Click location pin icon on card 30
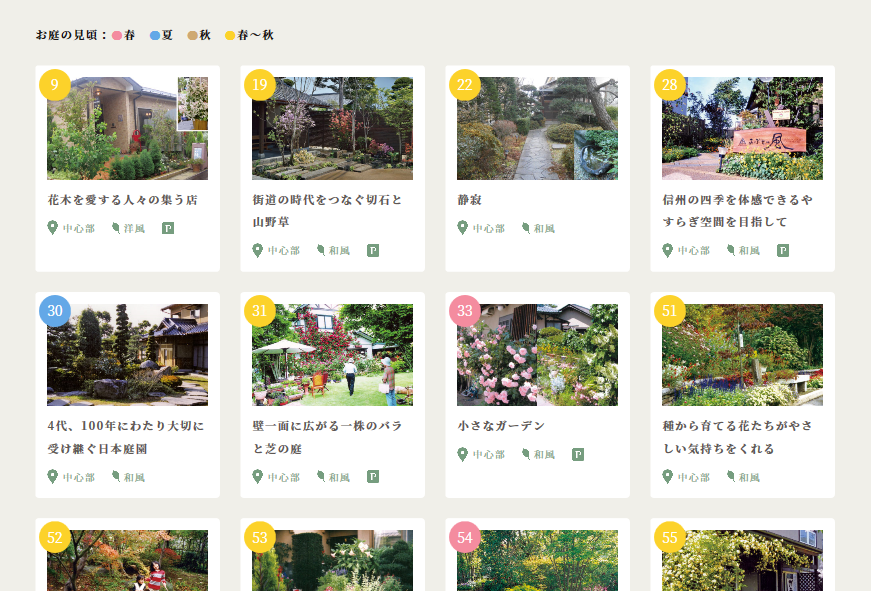The width and height of the screenshot is (871, 591). pyautogui.click(x=52, y=477)
